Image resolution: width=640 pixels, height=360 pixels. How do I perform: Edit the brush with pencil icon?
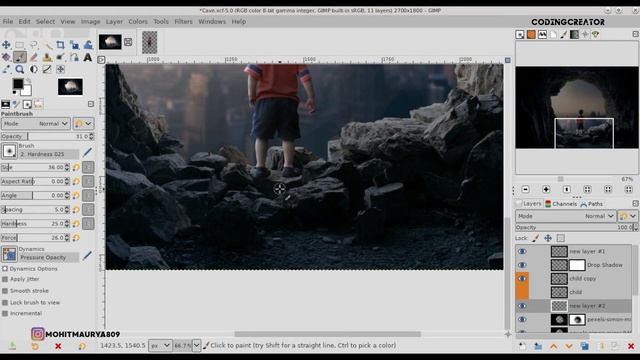pos(87,152)
